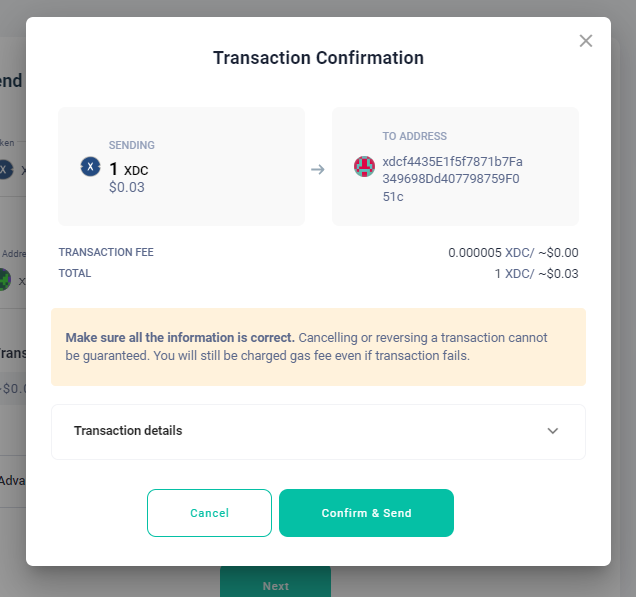The image size is (636, 597).
Task: Click the Transaction details label
Action: [x=128, y=431]
